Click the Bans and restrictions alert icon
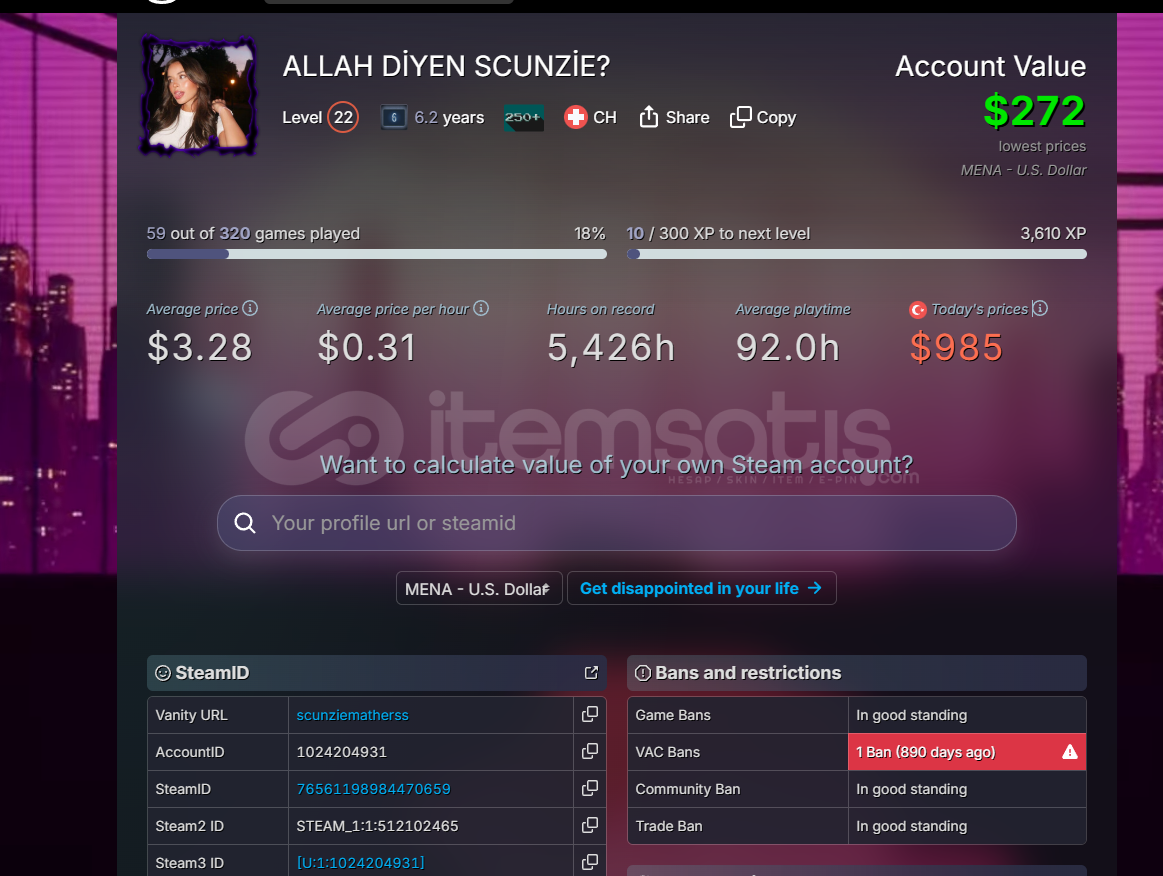The width and height of the screenshot is (1163, 876). pos(643,673)
